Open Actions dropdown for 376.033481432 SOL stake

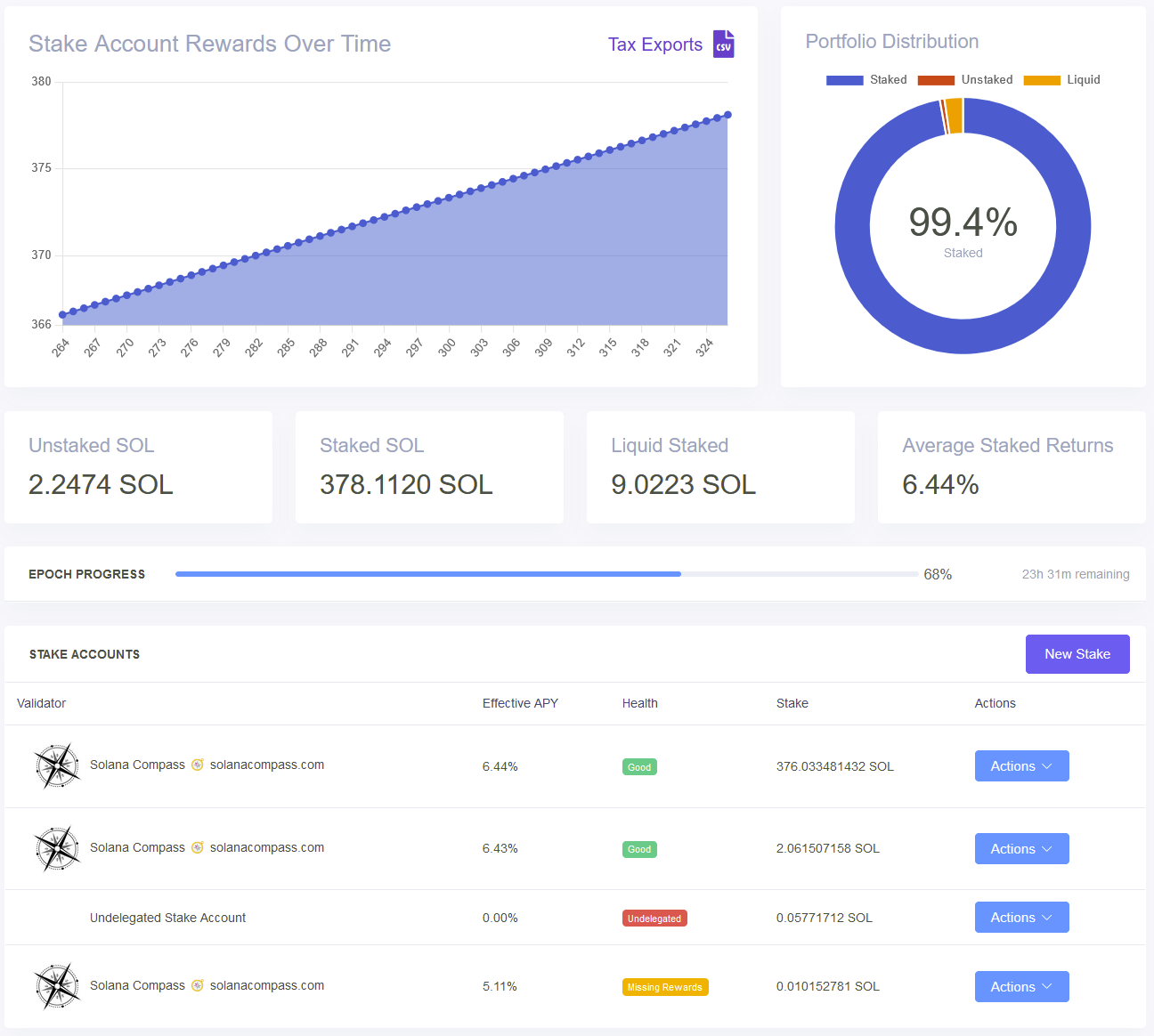tap(1021, 766)
